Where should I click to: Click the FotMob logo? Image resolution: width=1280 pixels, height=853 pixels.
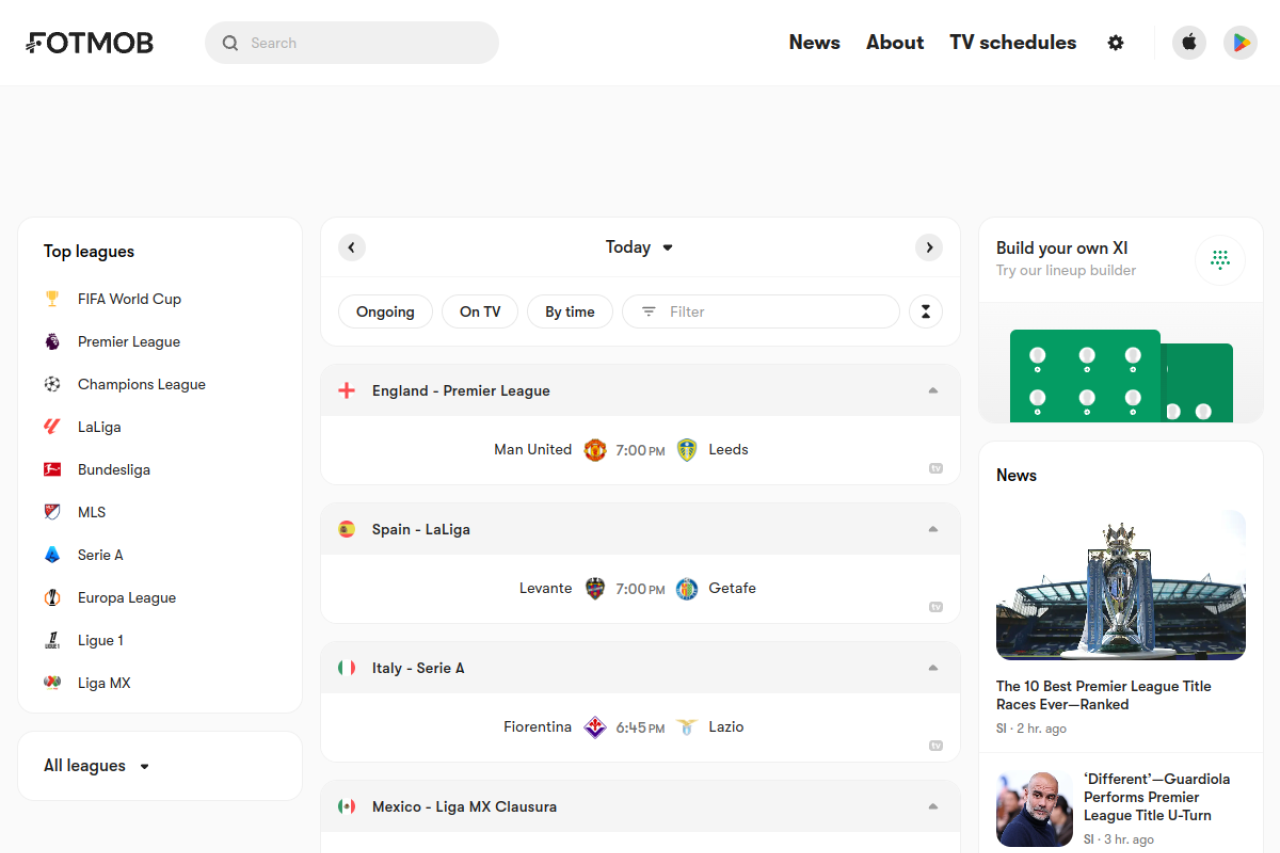pyautogui.click(x=90, y=43)
